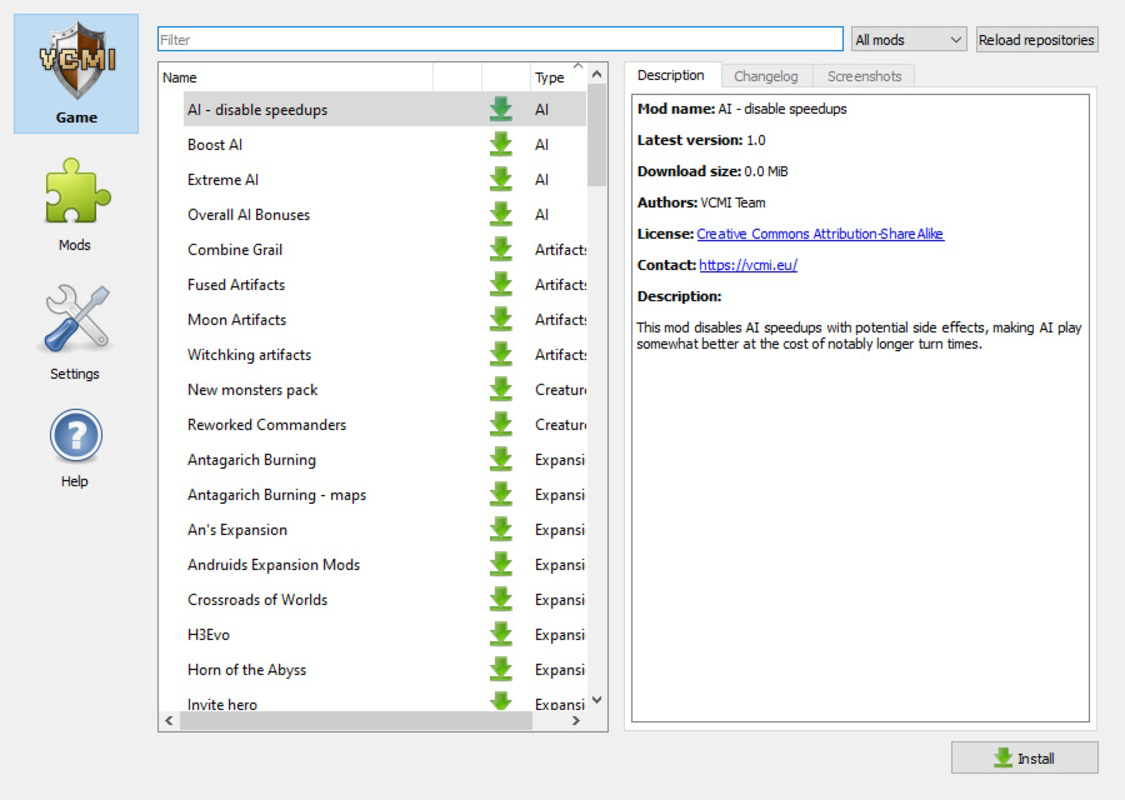Viewport: 1125px width, 800px height.
Task: Sort mod list by Name column header
Action: [296, 77]
